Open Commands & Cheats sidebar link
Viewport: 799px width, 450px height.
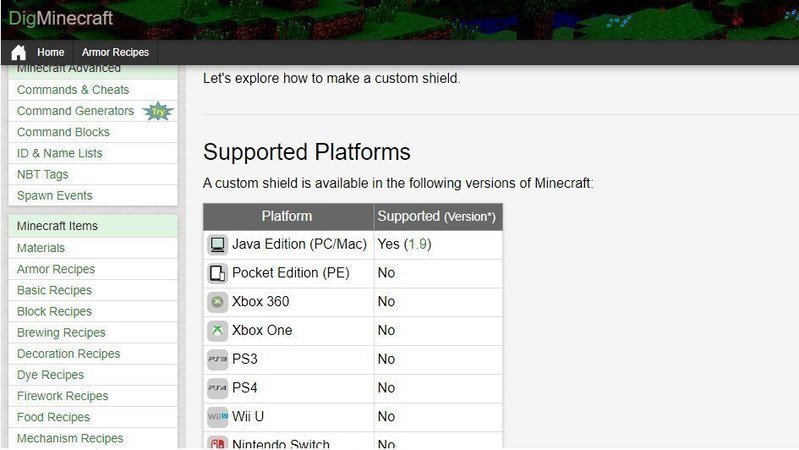(x=73, y=90)
